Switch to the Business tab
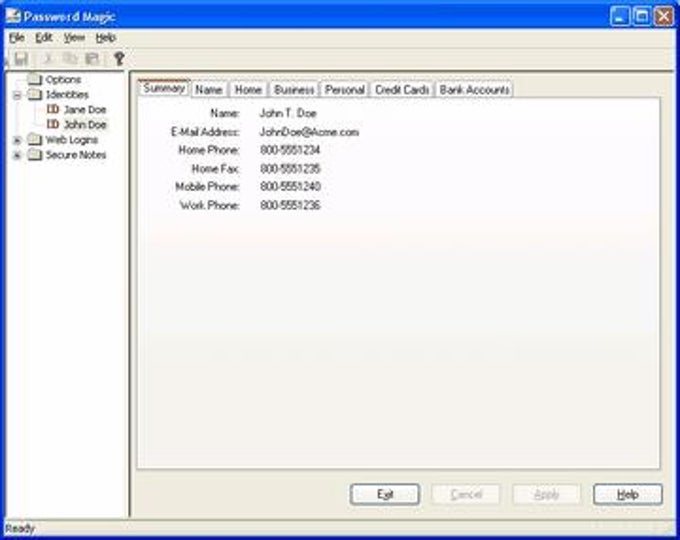Viewport: 680px width, 540px height. 294,90
